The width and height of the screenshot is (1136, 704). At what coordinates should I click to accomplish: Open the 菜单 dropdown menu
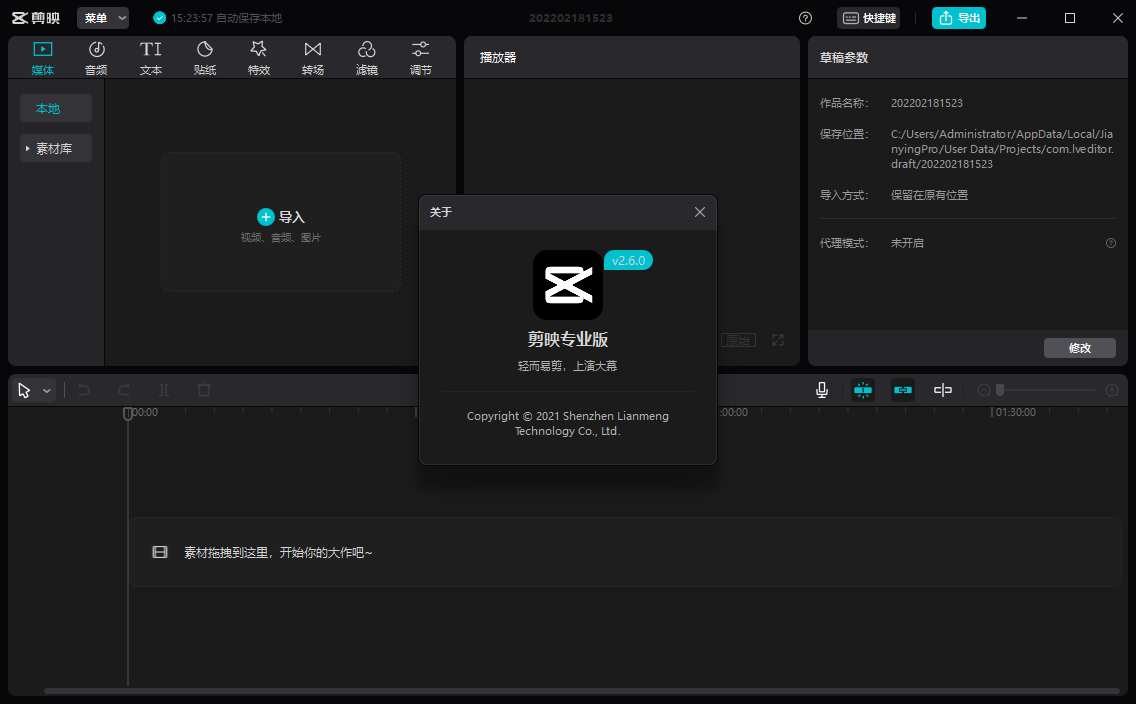tap(103, 18)
